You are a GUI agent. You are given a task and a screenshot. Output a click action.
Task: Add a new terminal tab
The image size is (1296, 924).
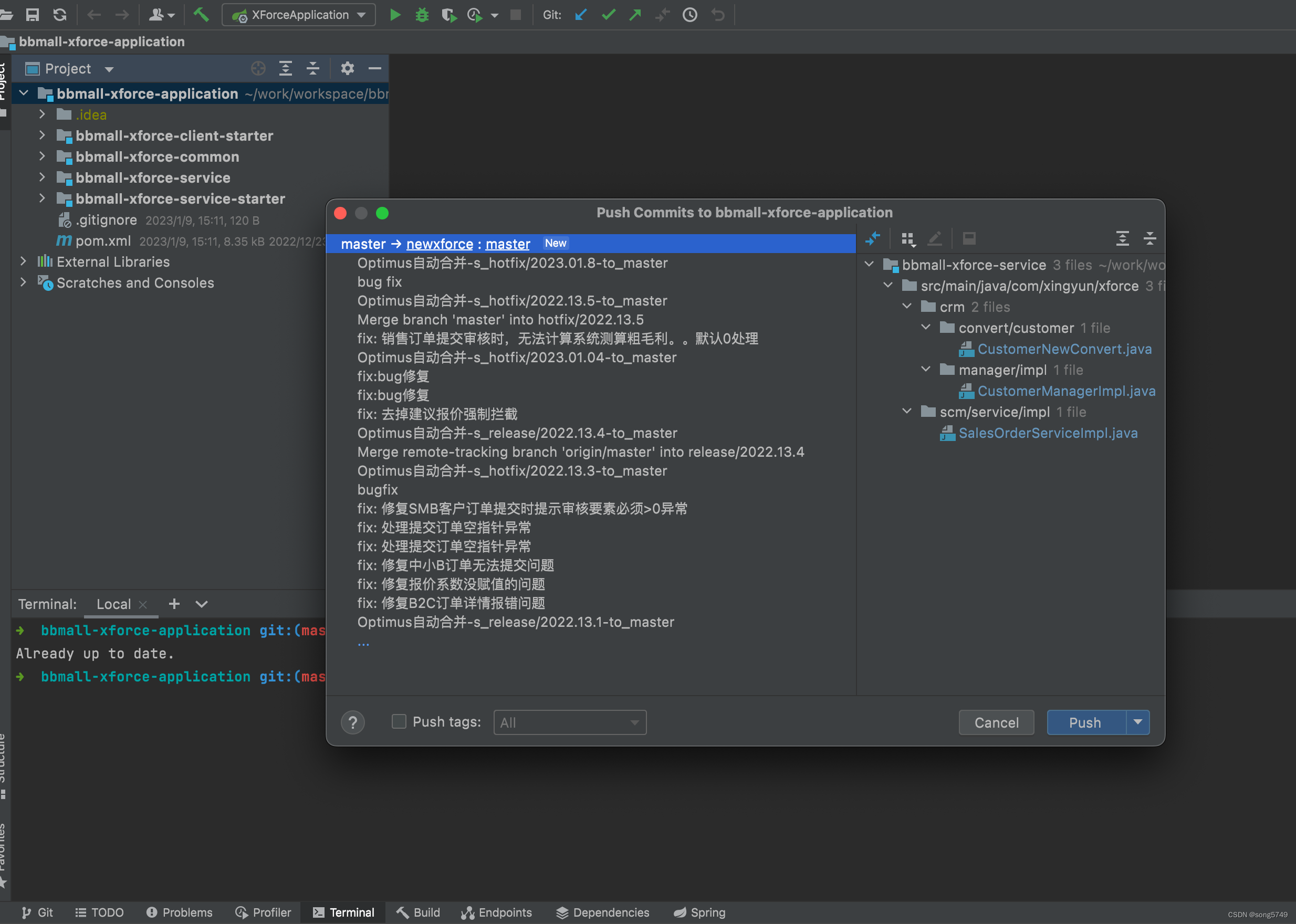(174, 604)
